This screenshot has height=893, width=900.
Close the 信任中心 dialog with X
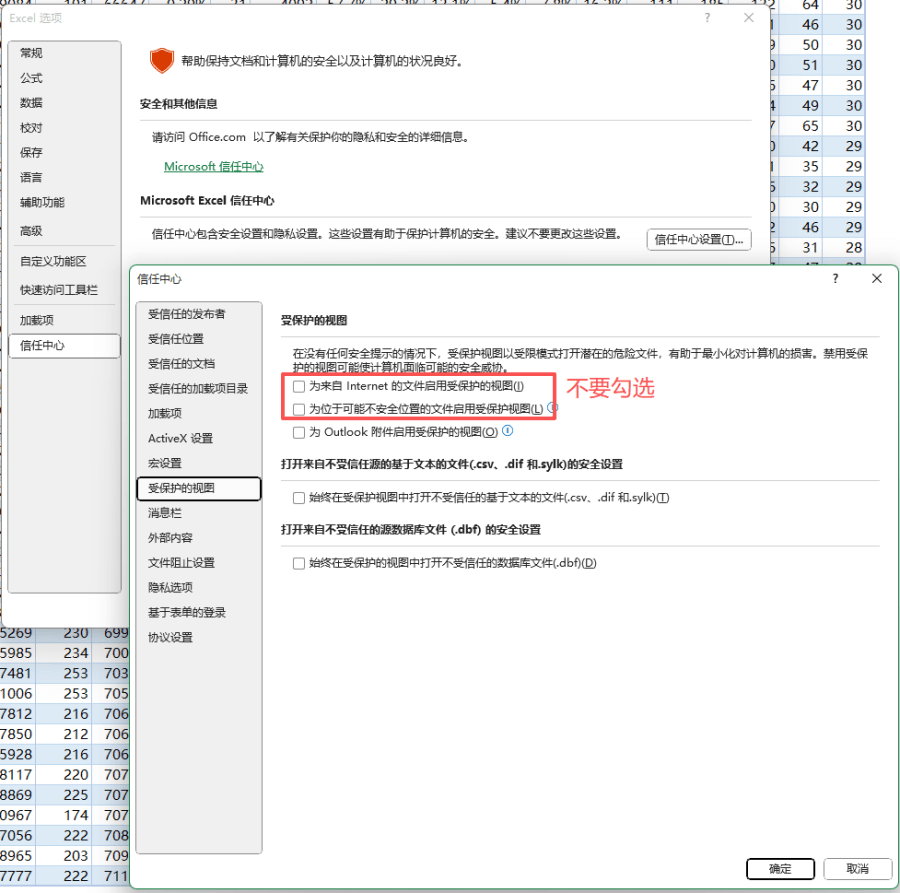(x=876, y=279)
